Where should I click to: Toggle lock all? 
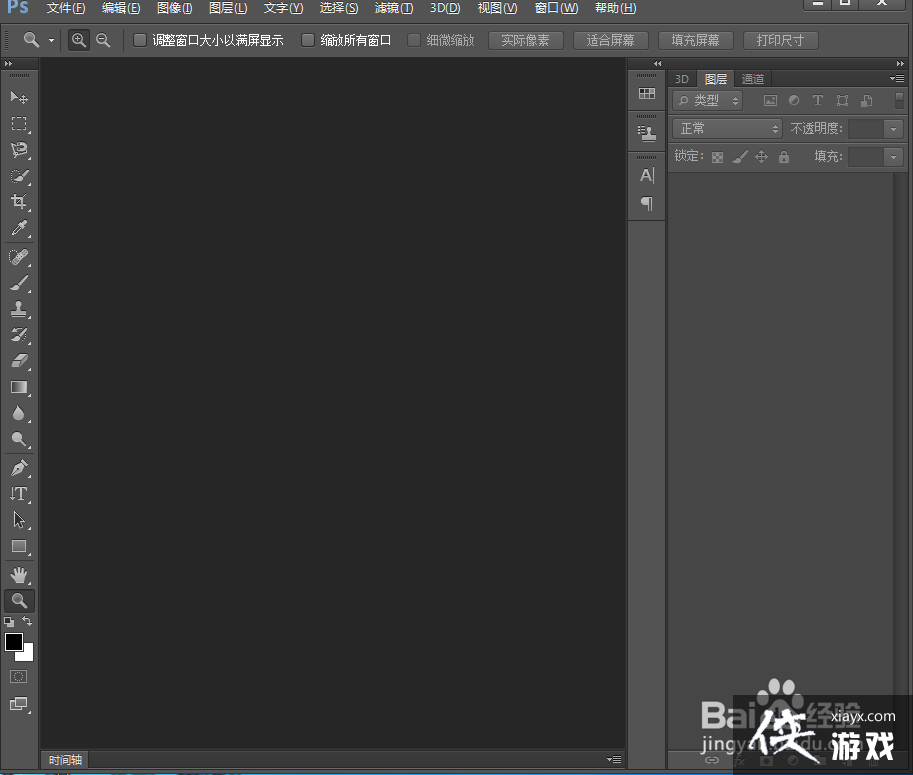784,157
